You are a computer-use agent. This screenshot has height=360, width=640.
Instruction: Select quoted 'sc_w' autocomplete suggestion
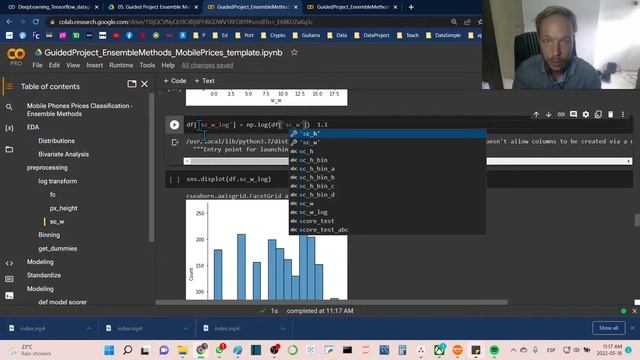pos(387,142)
